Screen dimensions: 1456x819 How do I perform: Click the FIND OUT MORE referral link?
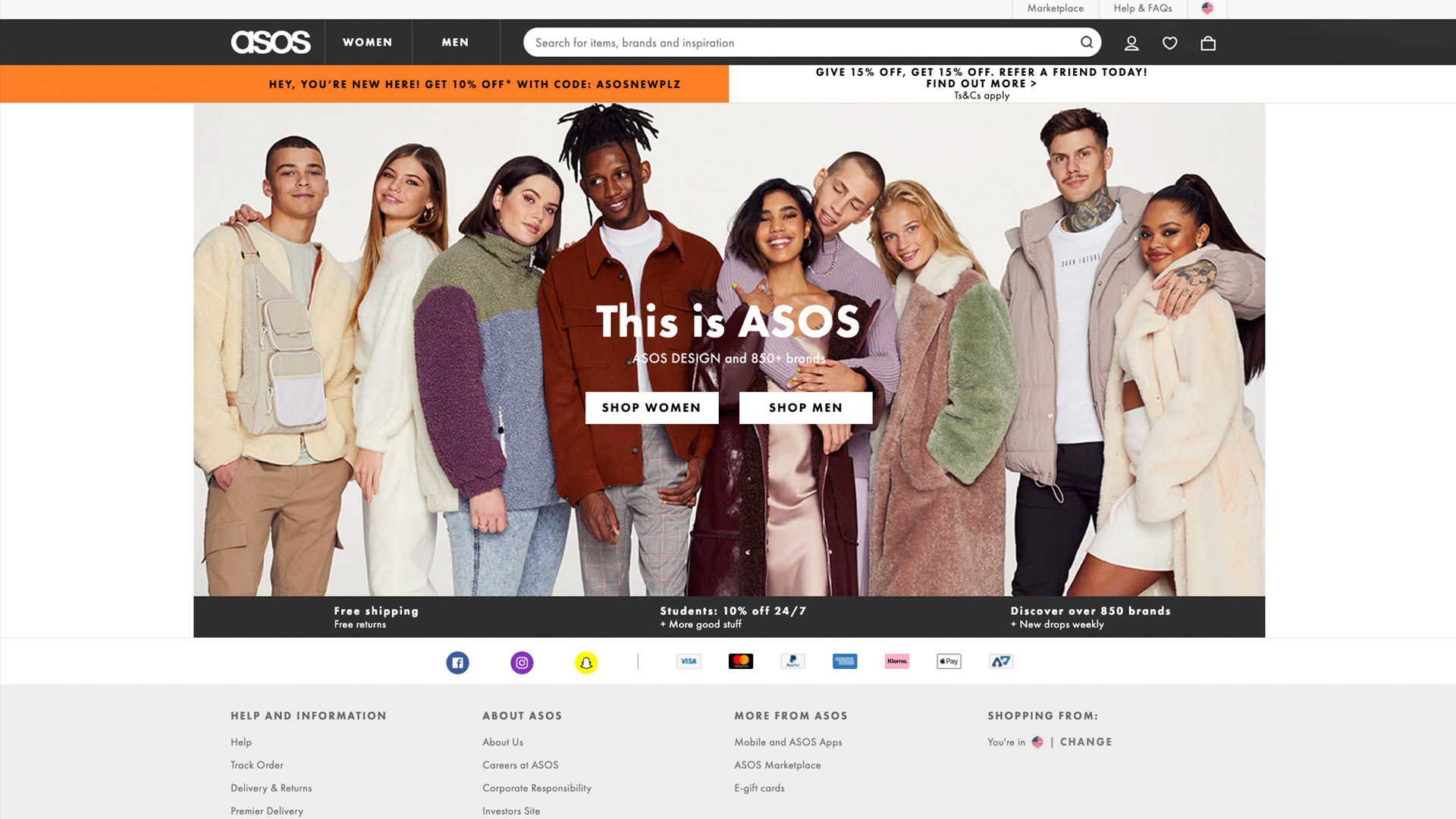click(x=982, y=82)
